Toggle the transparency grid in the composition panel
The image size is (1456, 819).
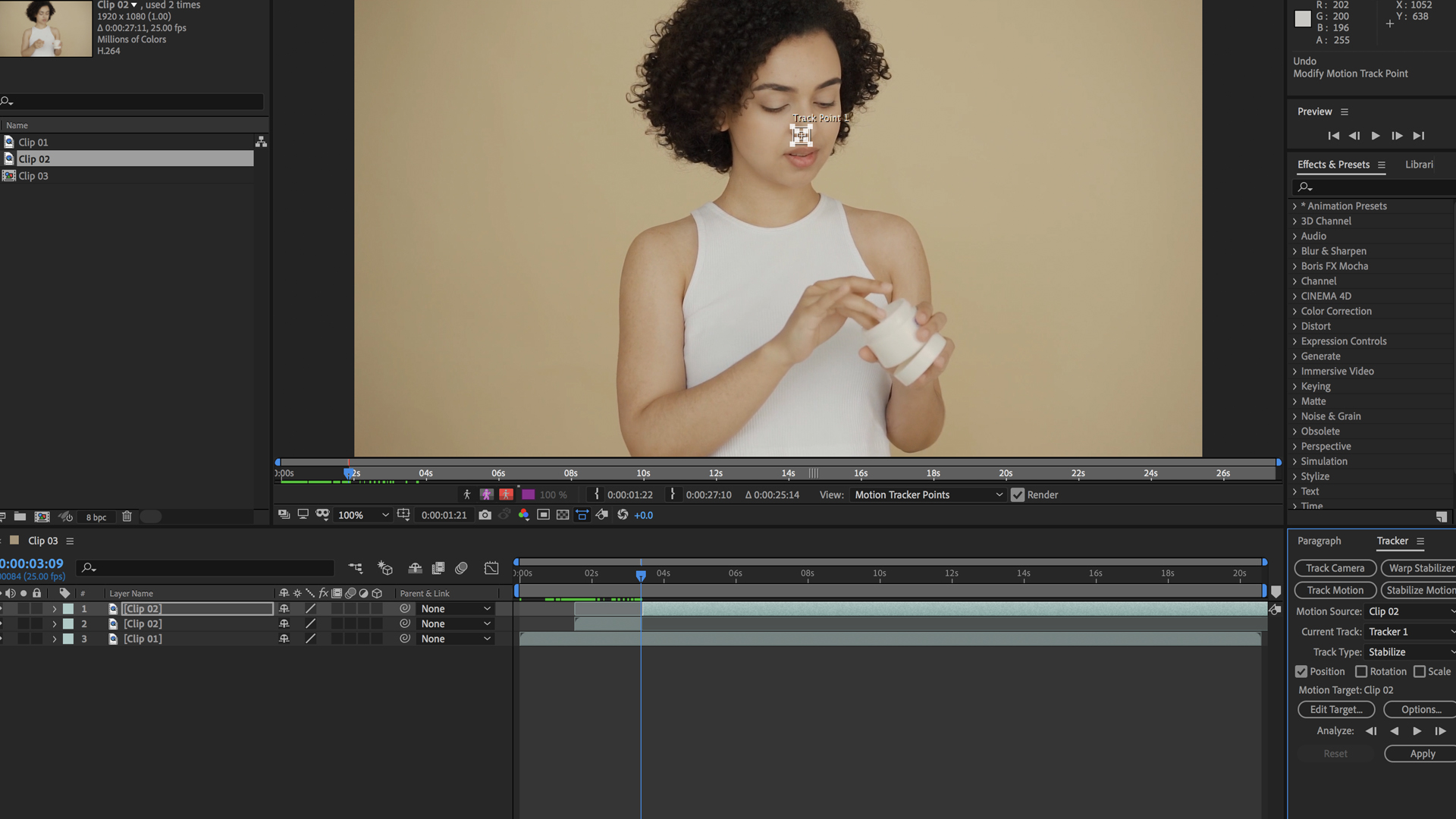click(x=564, y=515)
